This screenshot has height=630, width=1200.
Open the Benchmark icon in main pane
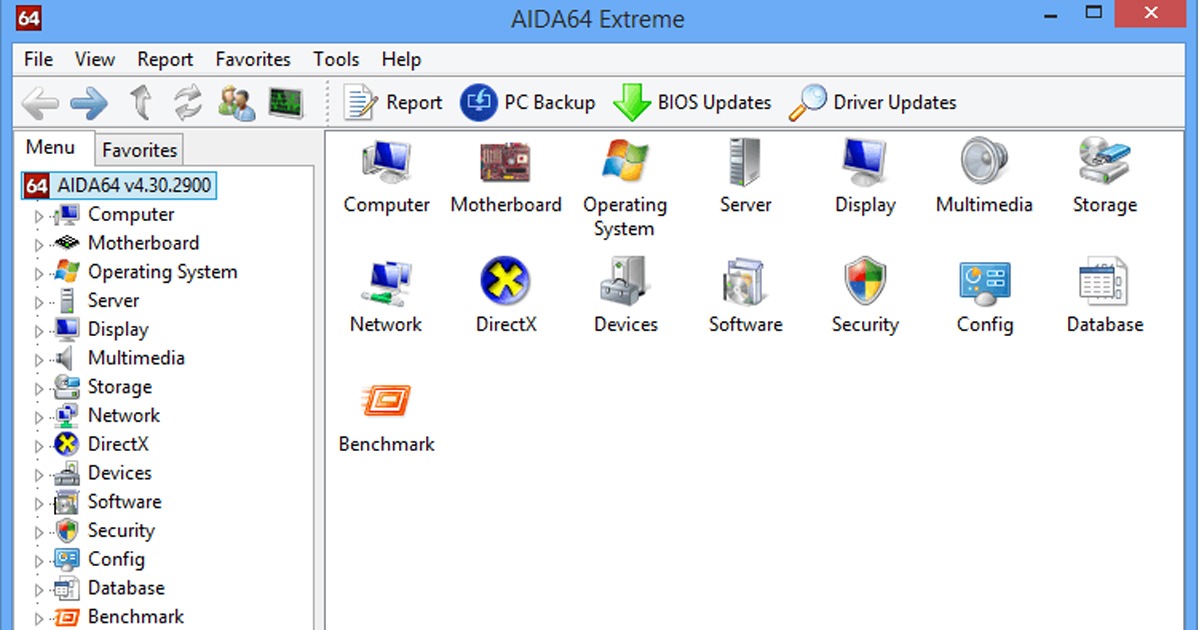[386, 401]
